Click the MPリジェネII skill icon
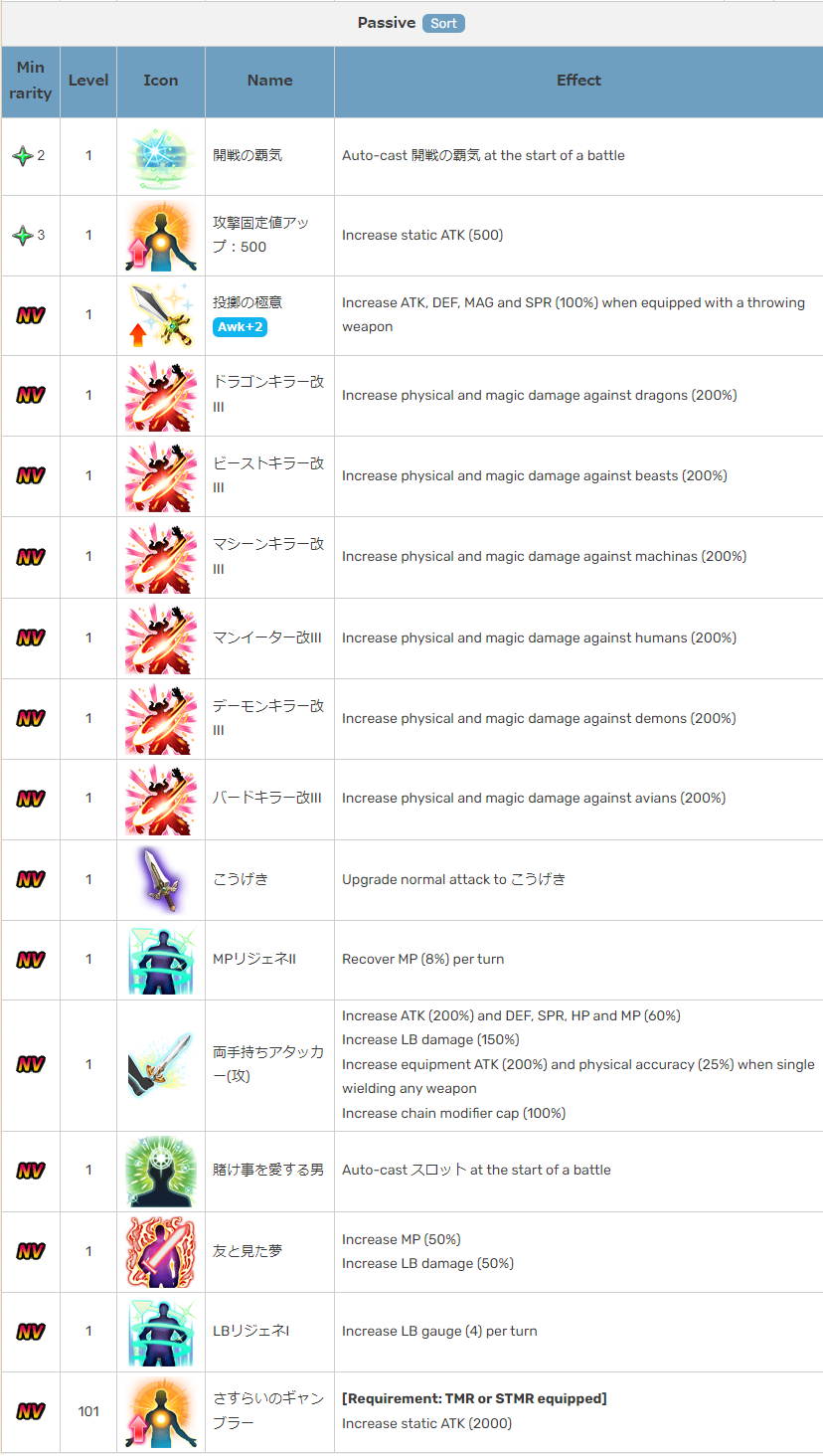Image resolution: width=823 pixels, height=1456 pixels. point(160,960)
